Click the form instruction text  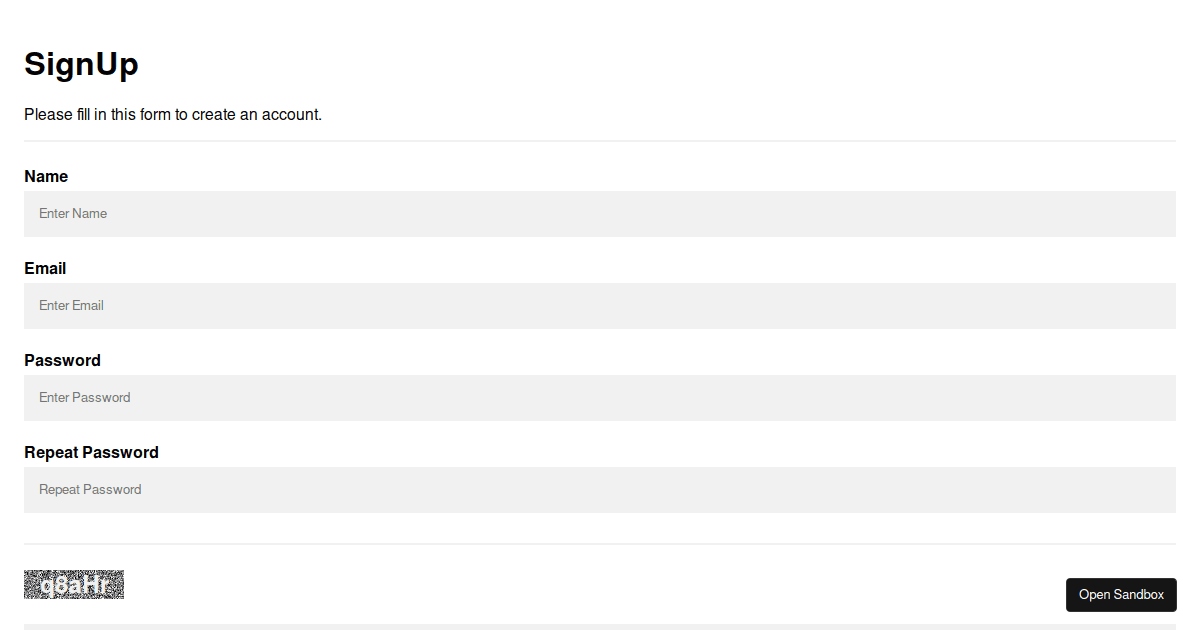pos(172,114)
